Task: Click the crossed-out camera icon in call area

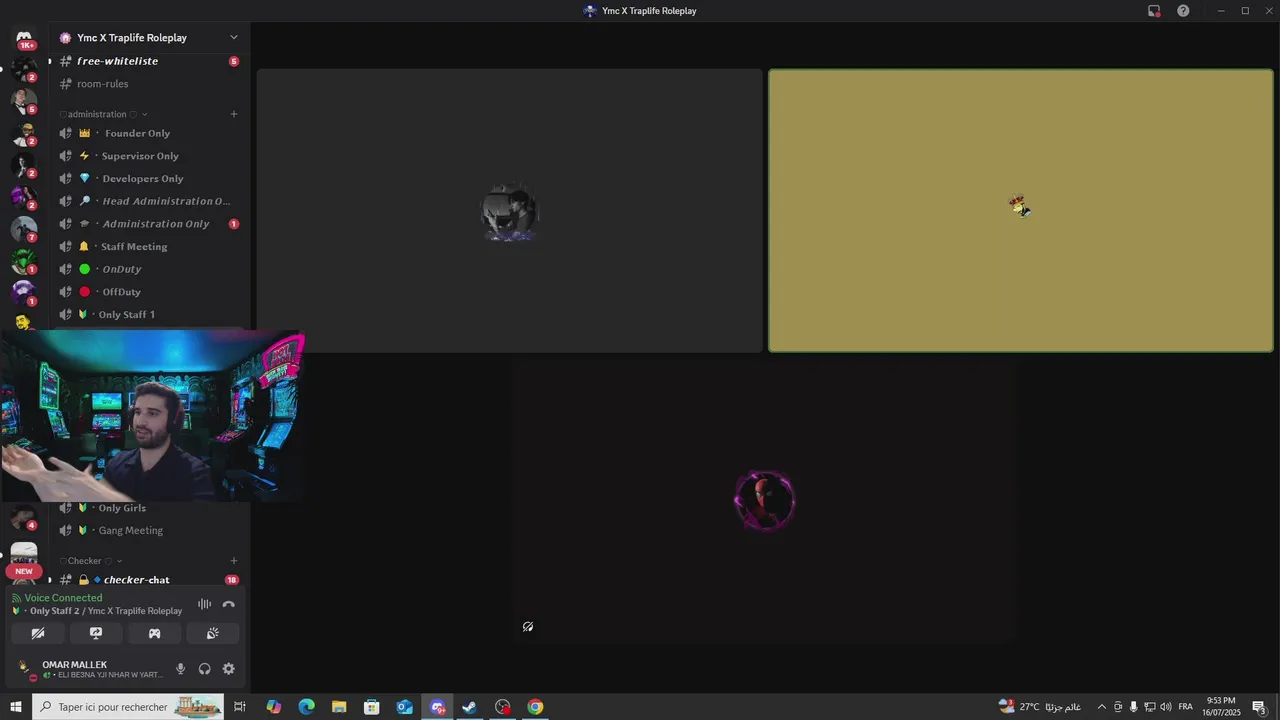Action: click(528, 627)
